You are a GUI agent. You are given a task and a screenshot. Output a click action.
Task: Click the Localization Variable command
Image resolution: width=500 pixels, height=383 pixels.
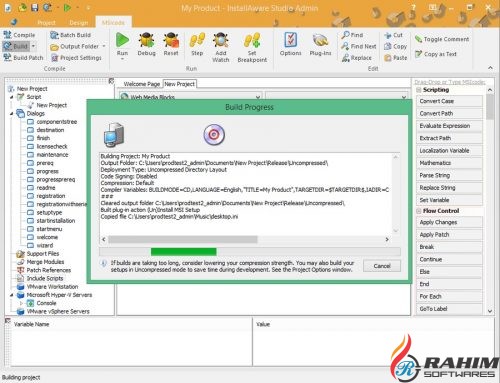(449, 151)
